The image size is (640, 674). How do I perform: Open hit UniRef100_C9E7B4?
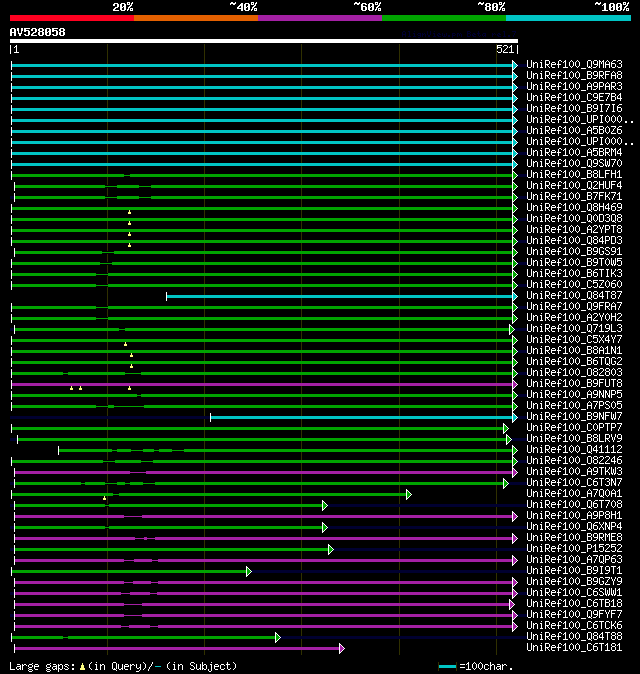pyautogui.click(x=574, y=98)
